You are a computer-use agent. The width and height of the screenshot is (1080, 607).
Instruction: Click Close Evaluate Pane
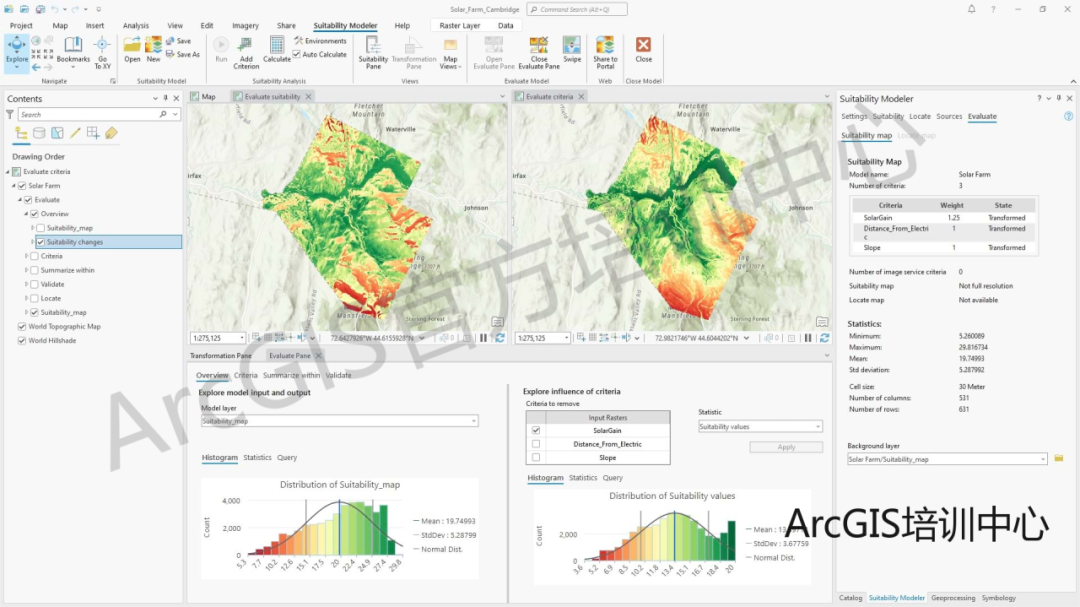tap(539, 52)
